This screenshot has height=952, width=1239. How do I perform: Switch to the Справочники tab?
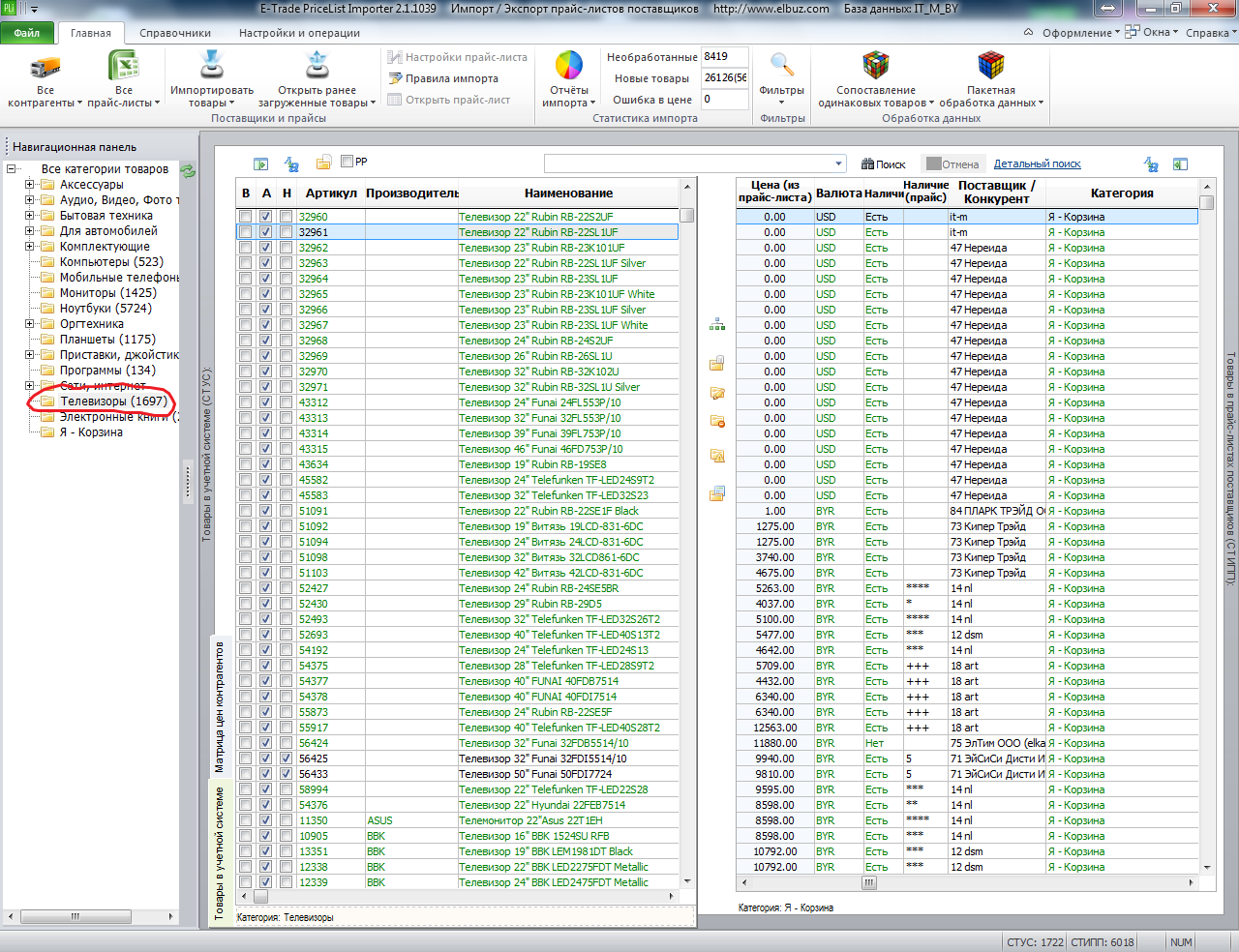(x=175, y=33)
